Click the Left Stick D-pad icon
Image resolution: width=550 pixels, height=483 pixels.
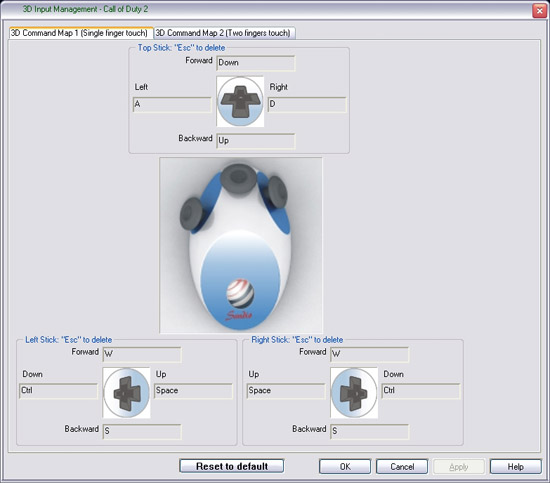click(127, 393)
